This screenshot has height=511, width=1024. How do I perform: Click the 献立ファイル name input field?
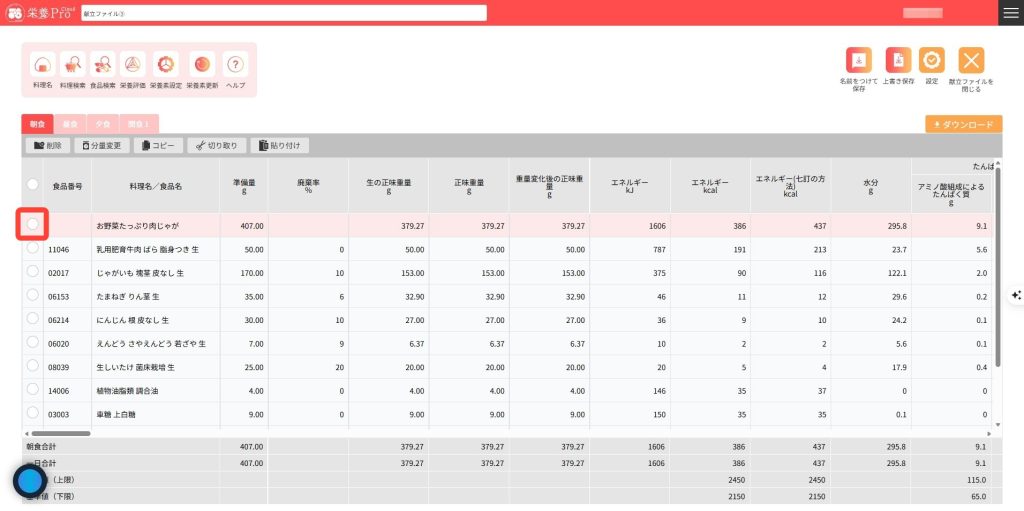point(283,13)
